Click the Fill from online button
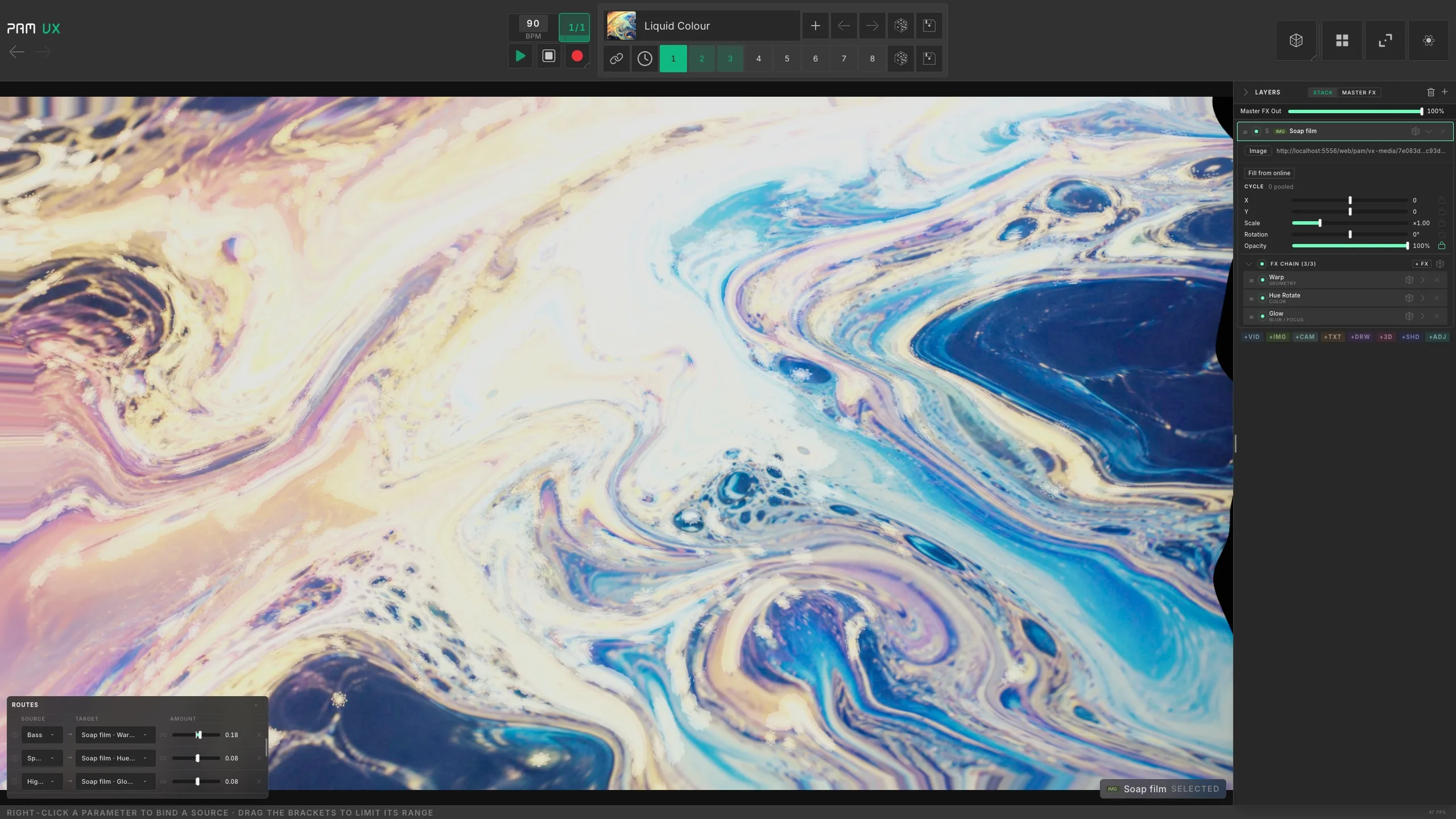Screen dimensions: 1456x819 1269,173
